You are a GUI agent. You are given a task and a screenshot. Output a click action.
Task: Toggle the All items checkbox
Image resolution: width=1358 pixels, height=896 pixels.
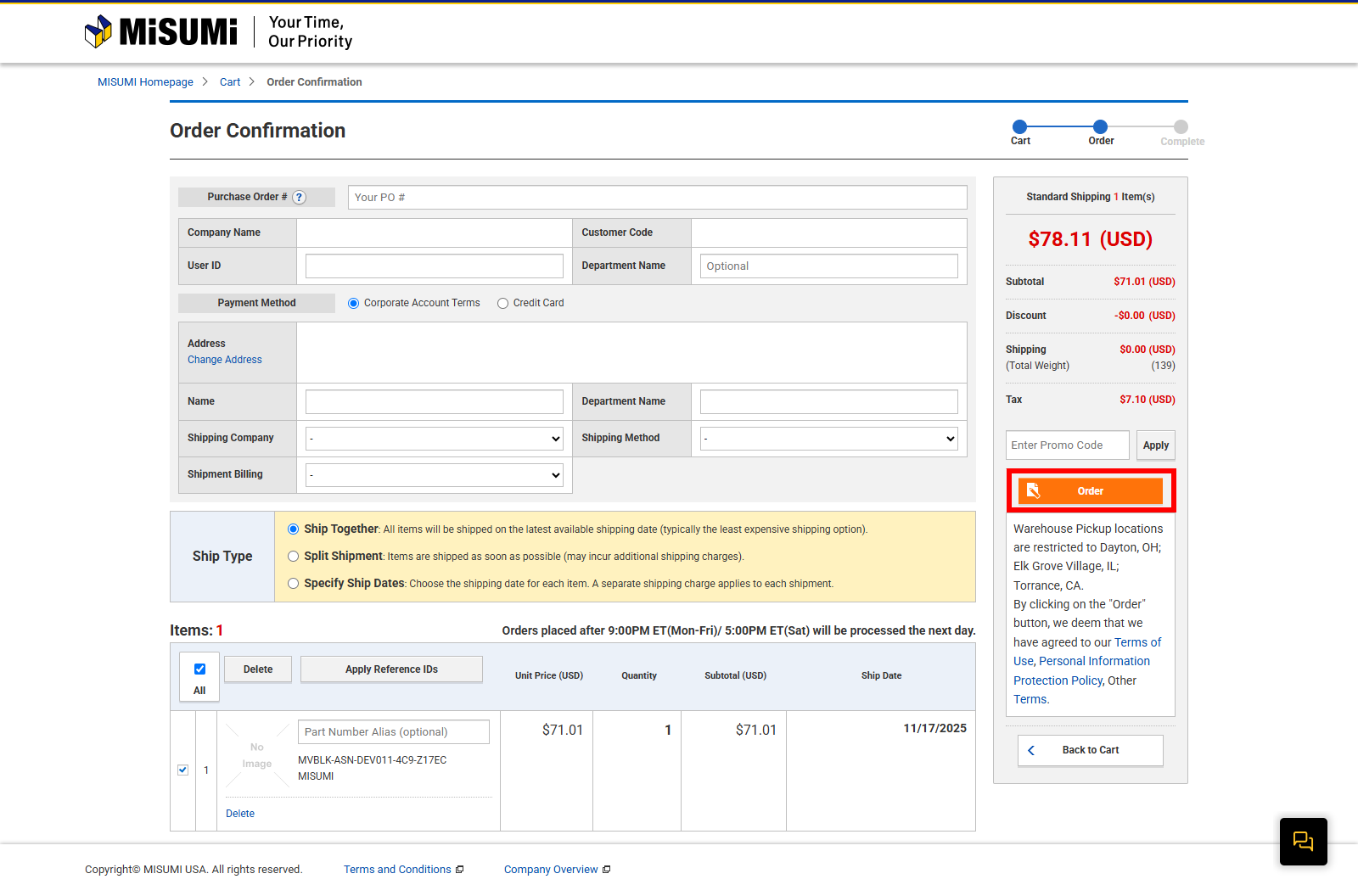[x=199, y=669]
